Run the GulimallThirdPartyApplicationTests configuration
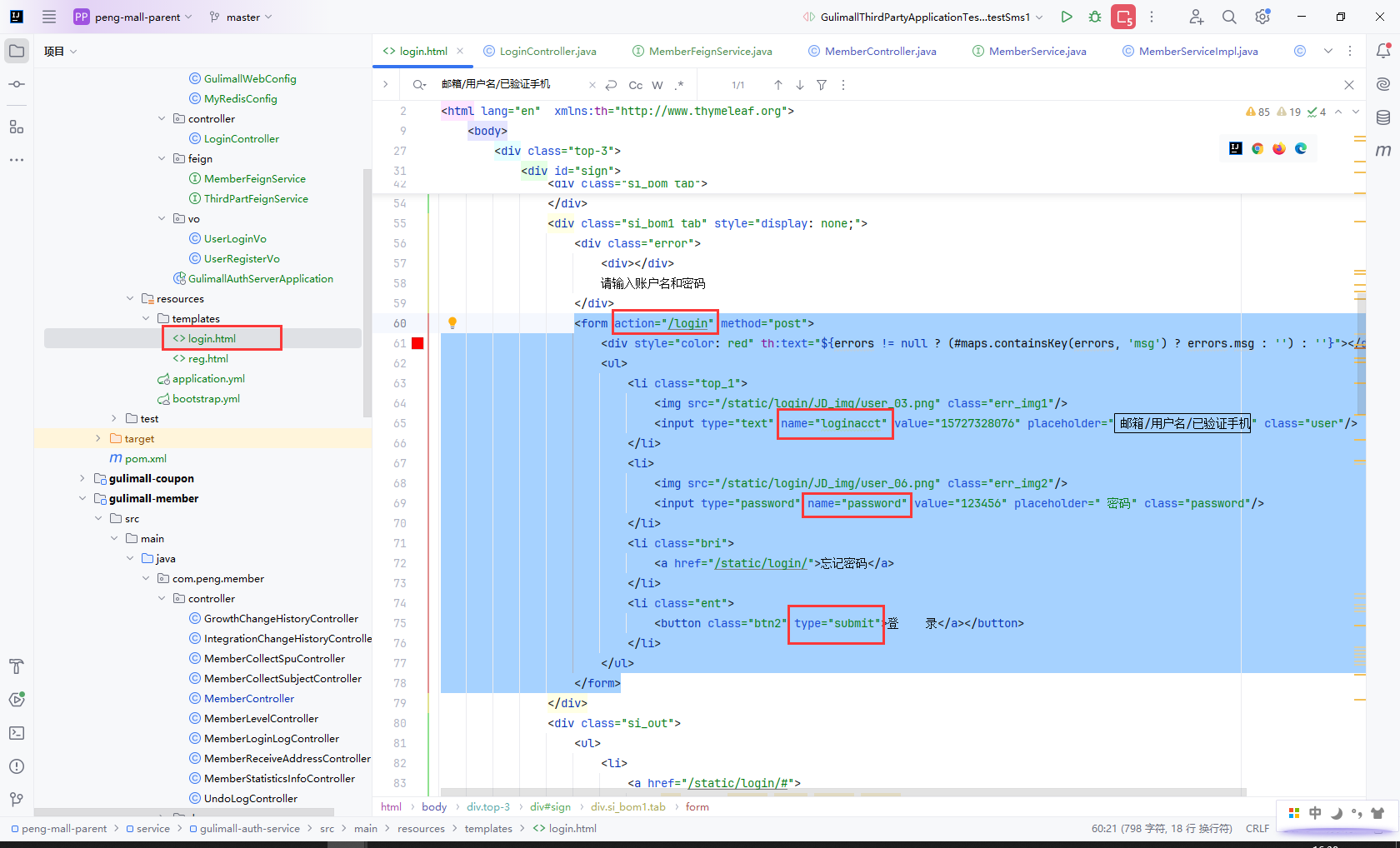This screenshot has height=848, width=1400. pos(1067,17)
